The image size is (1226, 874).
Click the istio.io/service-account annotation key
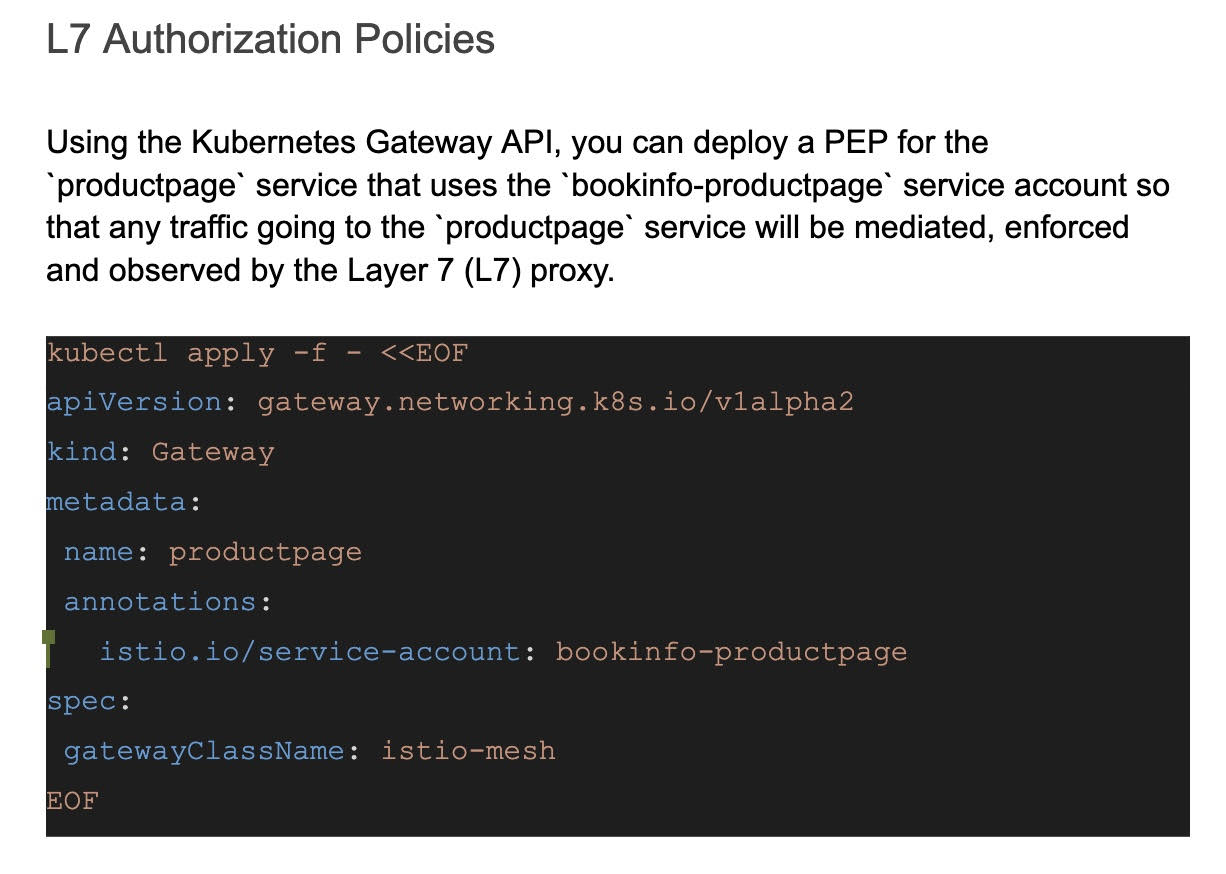(309, 652)
